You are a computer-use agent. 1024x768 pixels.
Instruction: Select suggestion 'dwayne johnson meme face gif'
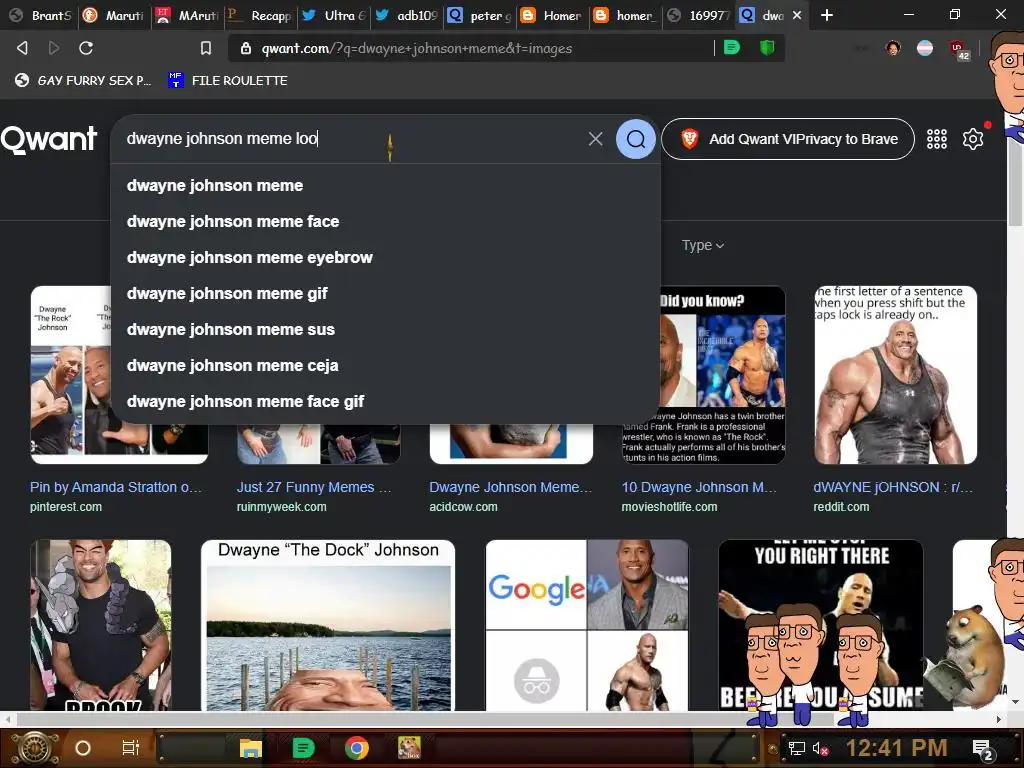tap(385, 401)
